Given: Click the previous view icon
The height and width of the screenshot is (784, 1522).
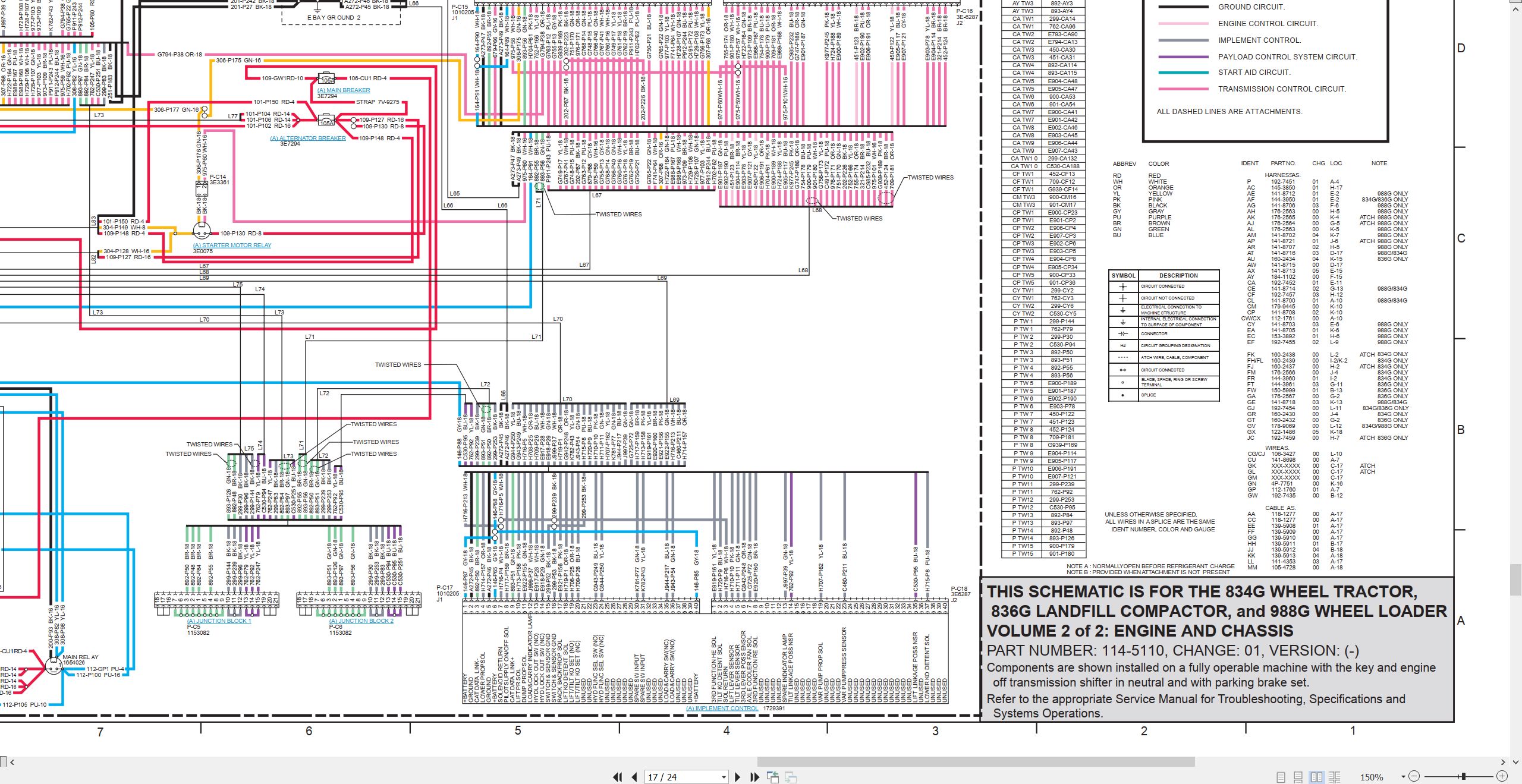Looking at the screenshot, I should (x=773, y=777).
